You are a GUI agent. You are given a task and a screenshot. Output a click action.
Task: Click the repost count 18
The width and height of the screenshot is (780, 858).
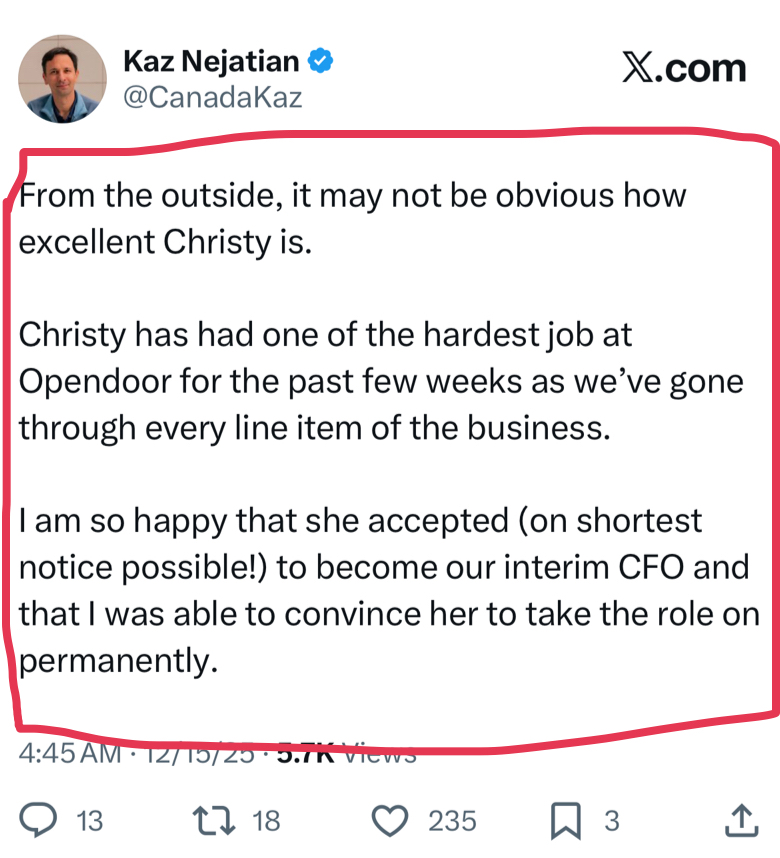266,821
